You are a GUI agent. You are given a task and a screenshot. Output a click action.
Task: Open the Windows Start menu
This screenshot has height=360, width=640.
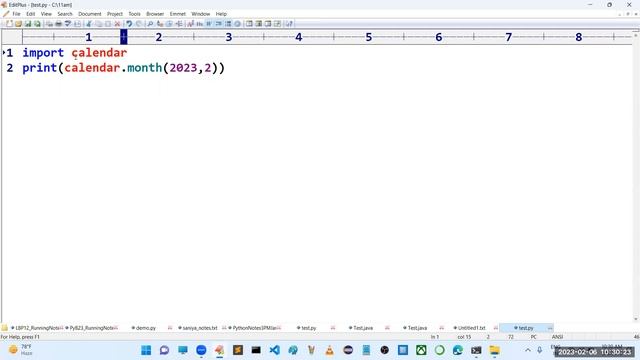pyautogui.click(x=146, y=350)
